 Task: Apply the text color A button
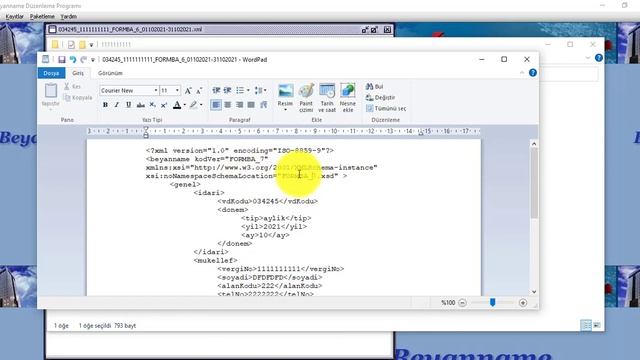pos(177,105)
